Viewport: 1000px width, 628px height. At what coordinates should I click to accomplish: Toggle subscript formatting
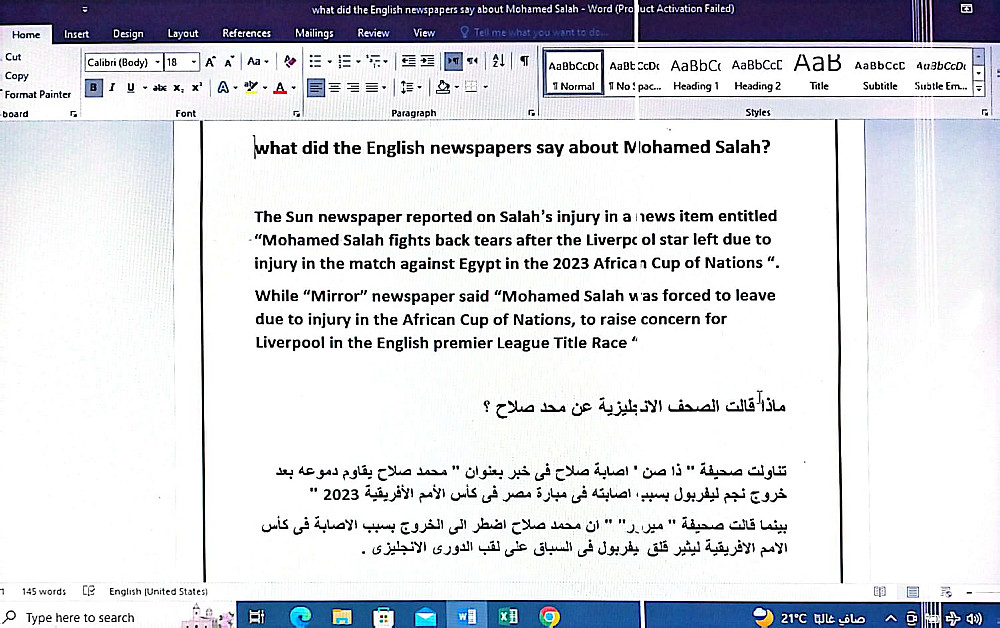click(179, 87)
